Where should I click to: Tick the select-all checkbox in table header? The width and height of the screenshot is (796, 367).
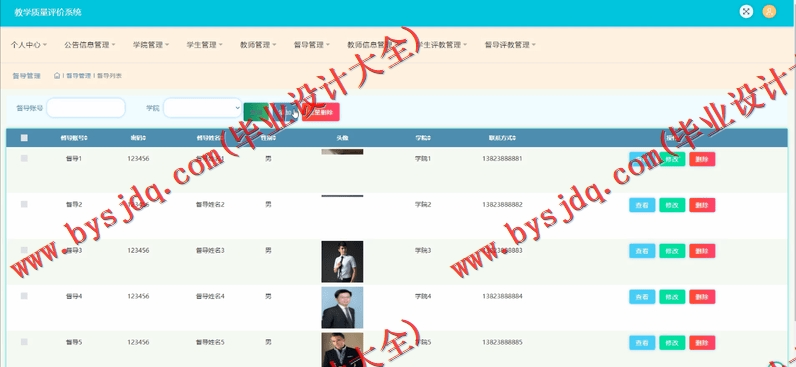(x=24, y=138)
